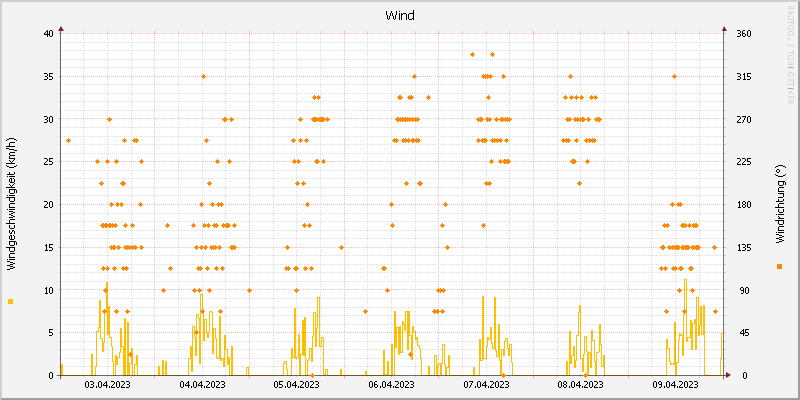Click the left axis value 10
Image resolution: width=800 pixels, height=400 pixels.
pos(48,290)
